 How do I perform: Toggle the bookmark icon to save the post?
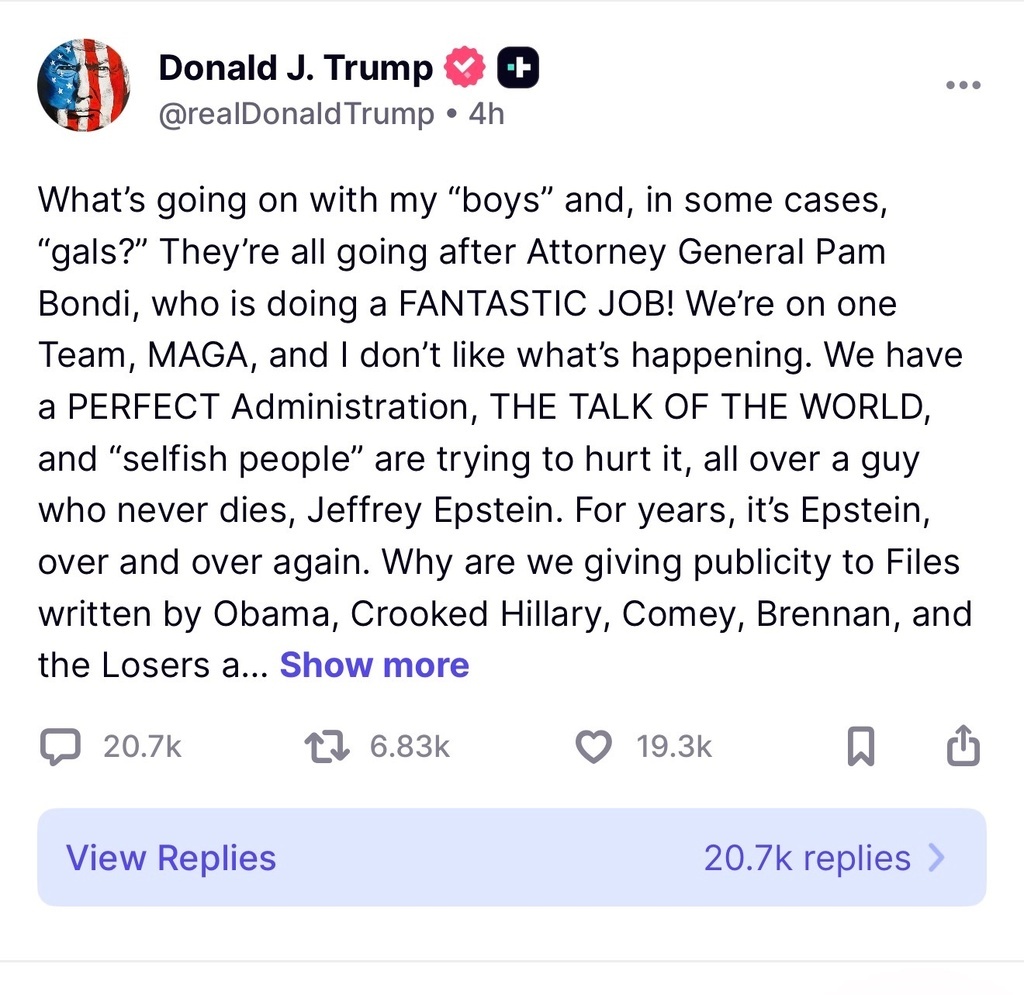(x=860, y=747)
